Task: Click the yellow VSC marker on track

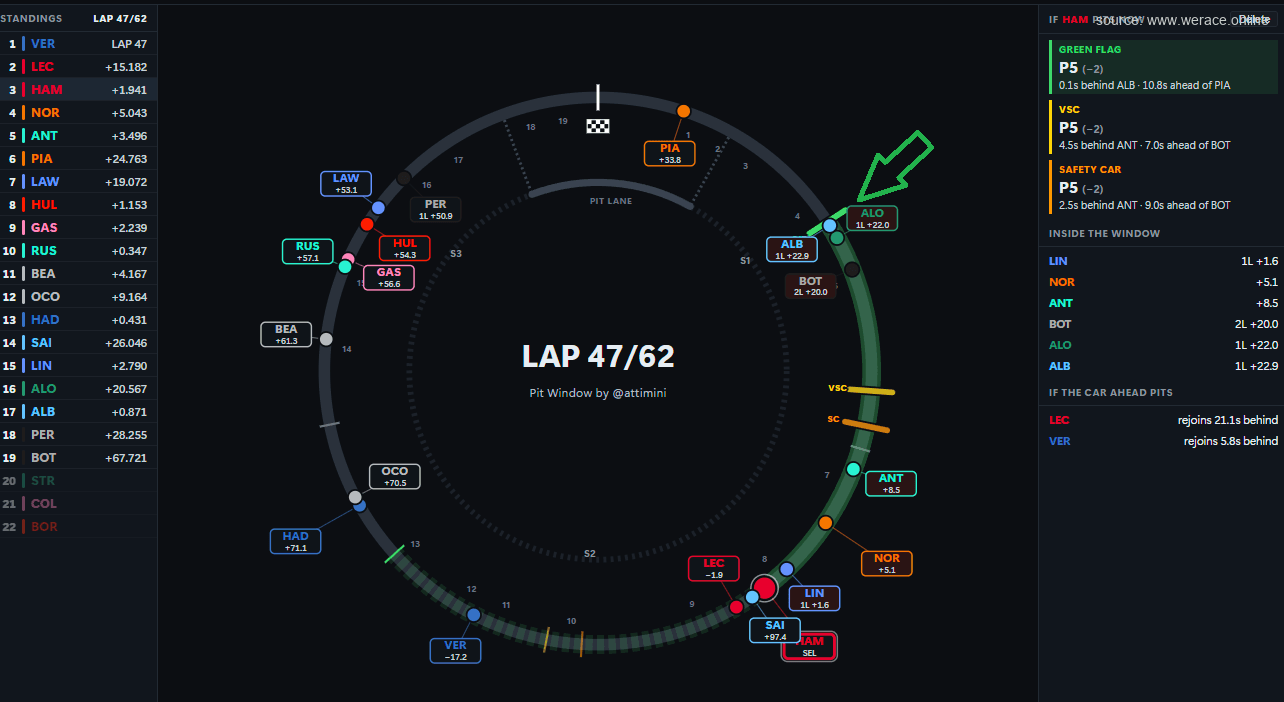Action: pos(871,390)
